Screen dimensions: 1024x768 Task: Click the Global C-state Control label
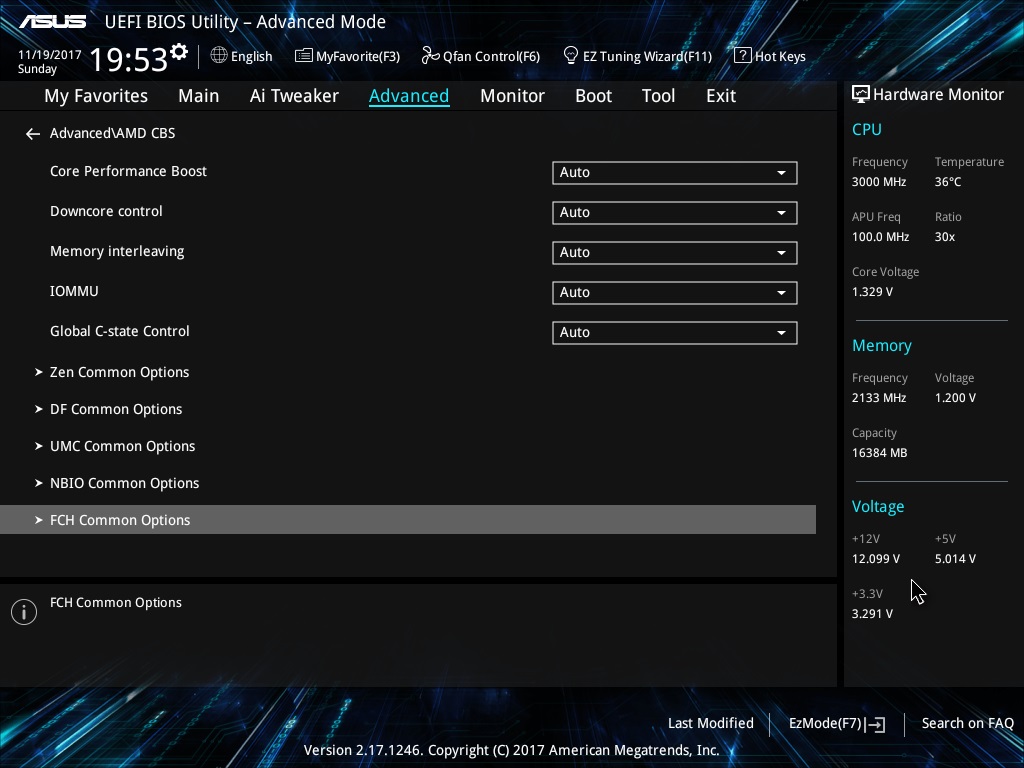(120, 331)
